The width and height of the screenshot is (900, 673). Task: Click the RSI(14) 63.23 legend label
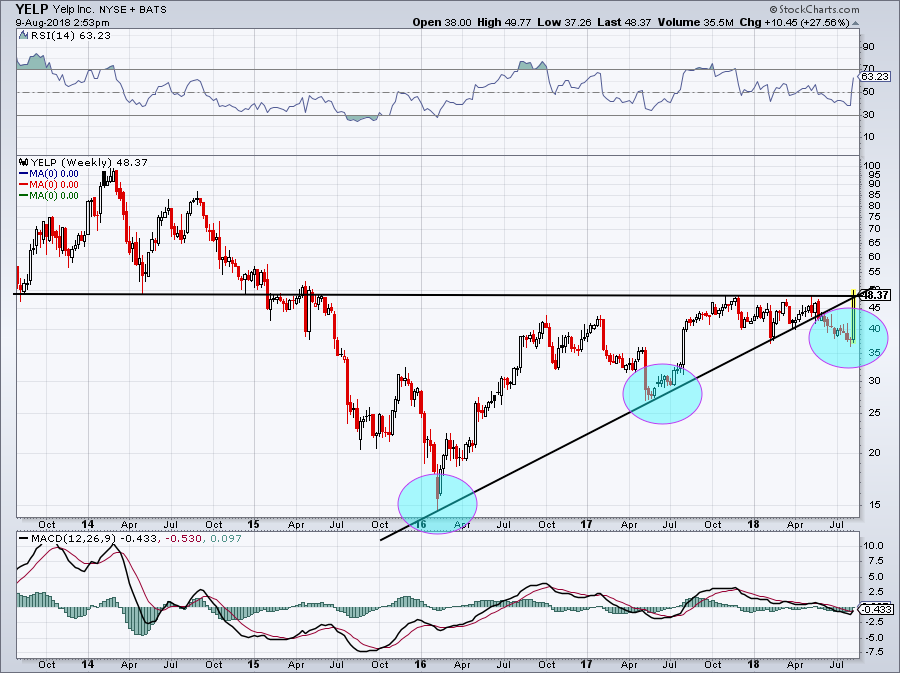click(x=70, y=36)
